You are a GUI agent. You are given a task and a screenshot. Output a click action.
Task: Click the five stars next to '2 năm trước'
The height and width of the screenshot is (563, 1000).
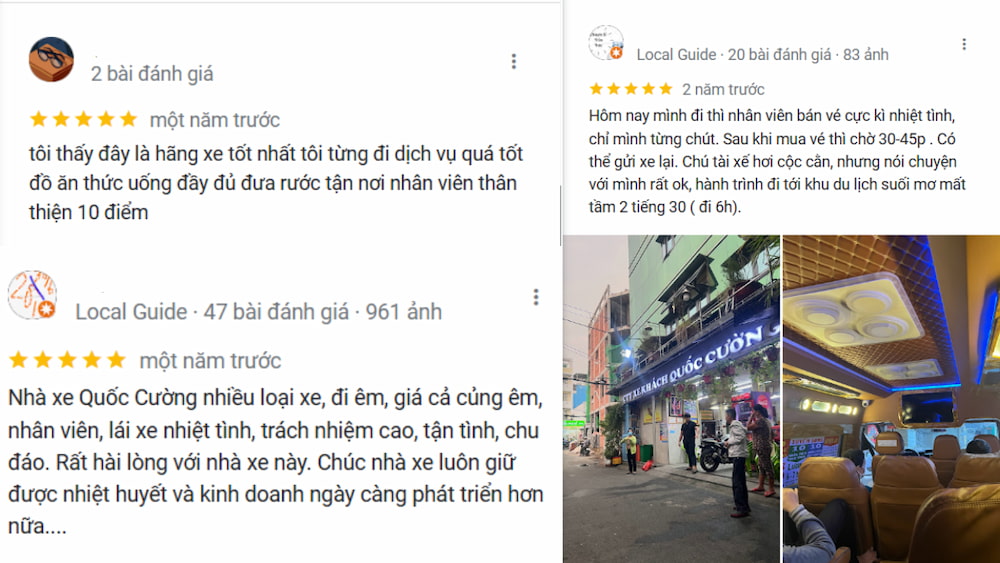point(631,89)
